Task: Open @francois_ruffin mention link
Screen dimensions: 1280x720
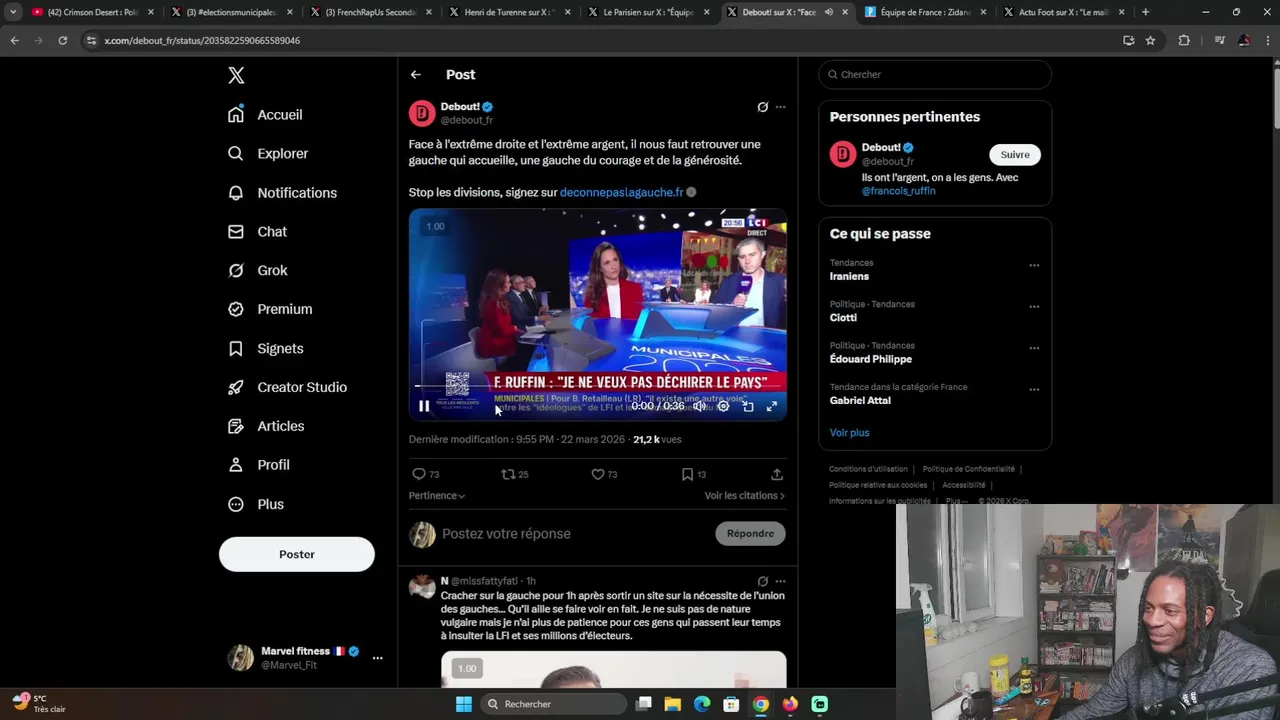Action: click(898, 191)
